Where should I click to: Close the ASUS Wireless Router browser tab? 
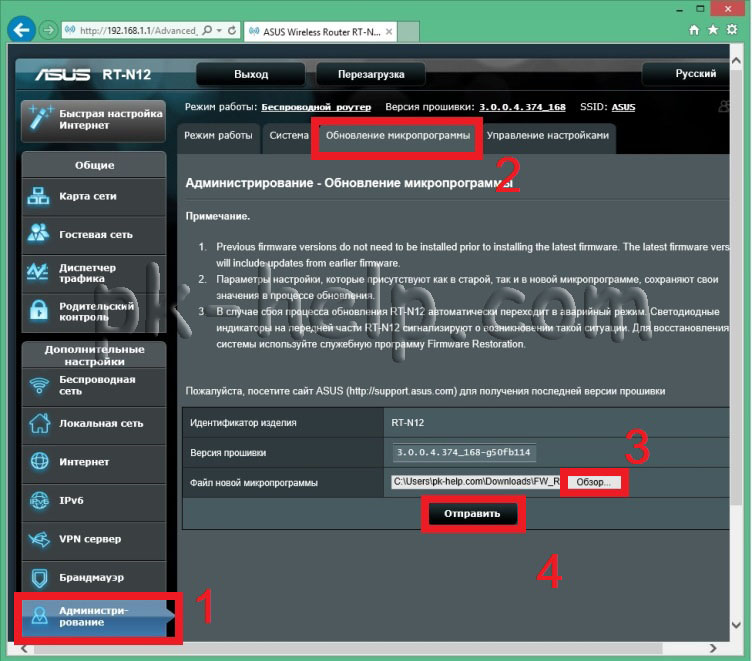click(389, 32)
